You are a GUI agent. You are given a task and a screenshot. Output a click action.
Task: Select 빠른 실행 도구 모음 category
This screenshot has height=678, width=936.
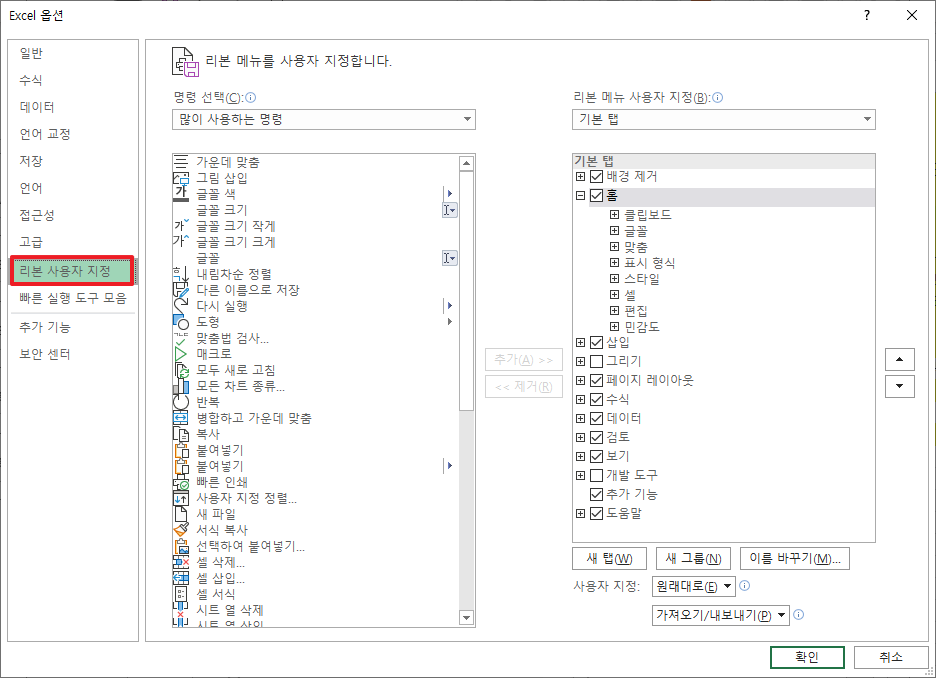(x=73, y=298)
